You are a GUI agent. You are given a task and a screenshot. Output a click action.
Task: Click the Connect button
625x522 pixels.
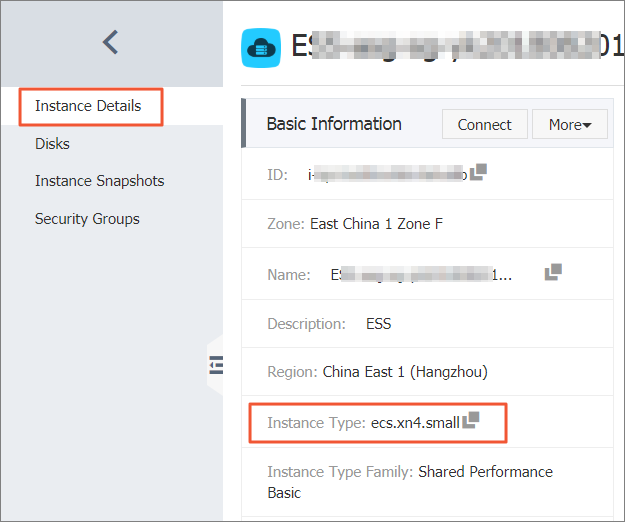pos(484,125)
